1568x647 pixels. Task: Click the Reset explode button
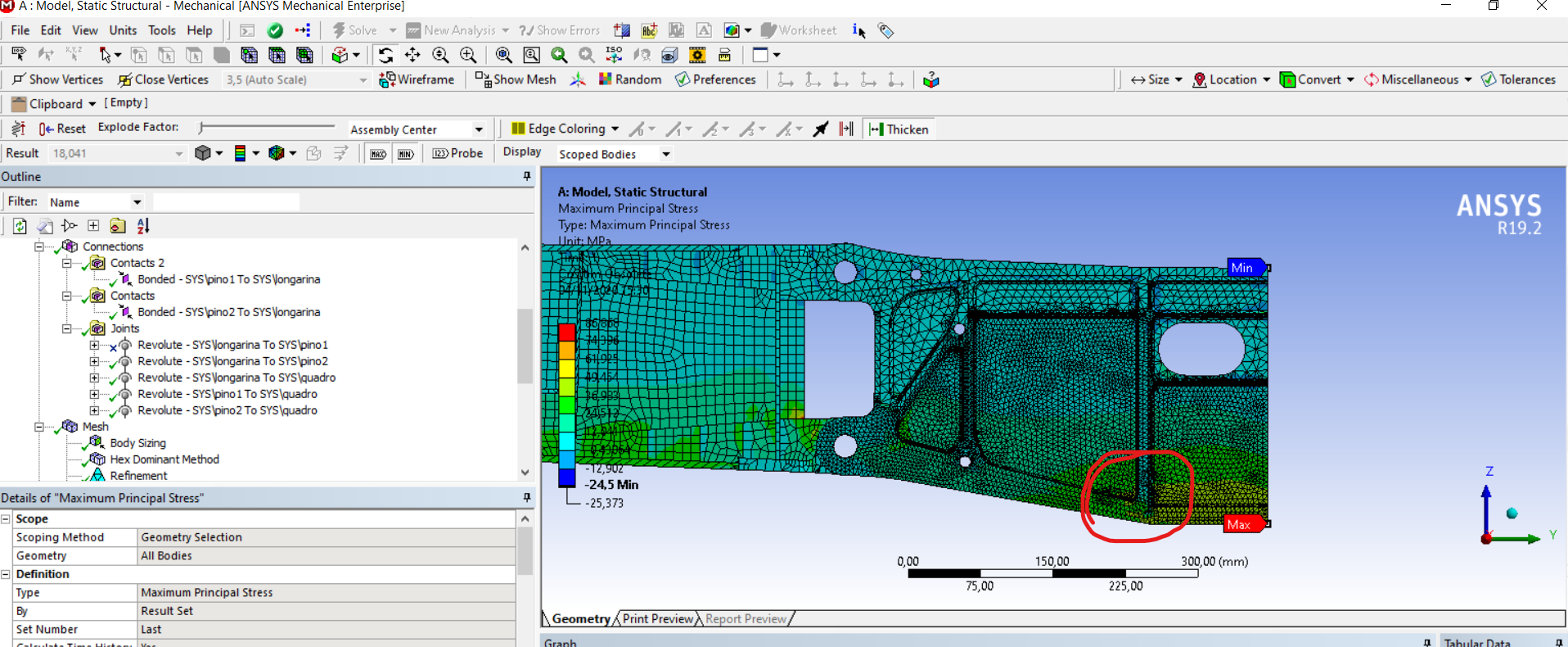tap(62, 129)
